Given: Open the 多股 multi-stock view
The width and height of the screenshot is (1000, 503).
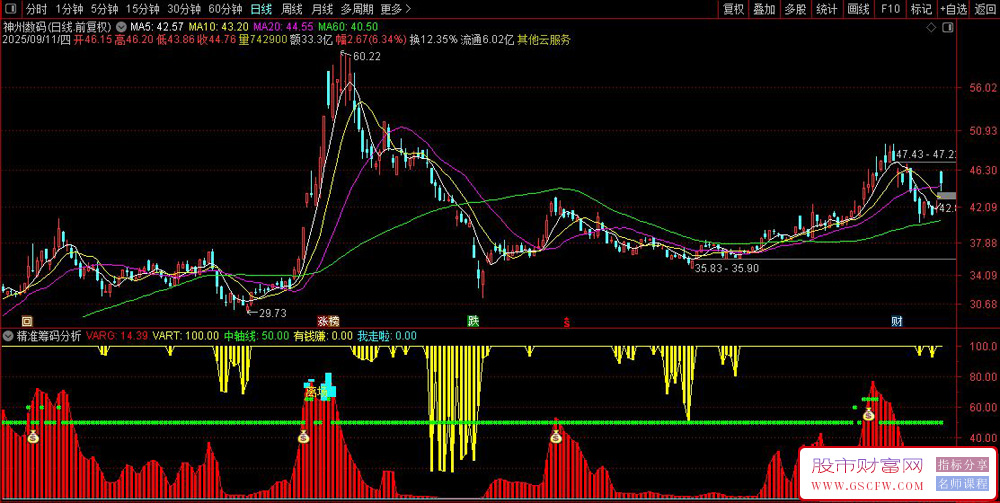Looking at the screenshot, I should pyautogui.click(x=795, y=9).
